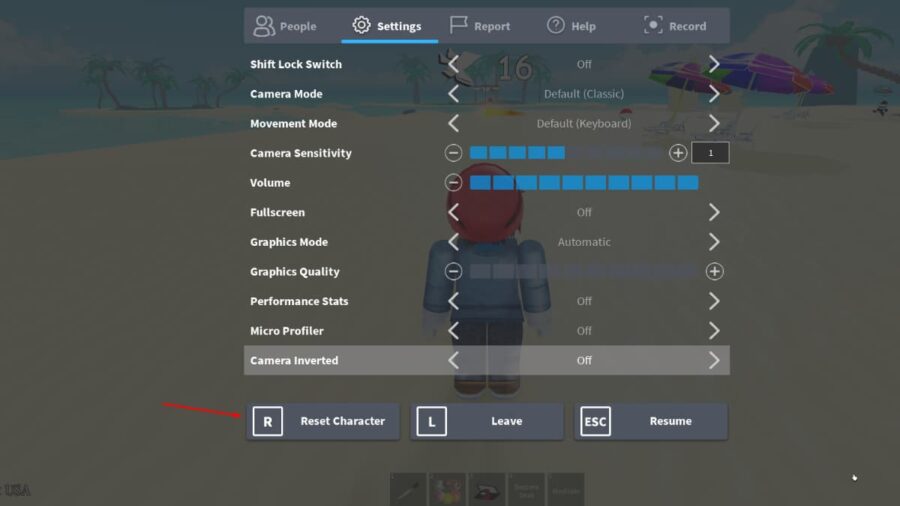Select the second hotbar item slot
The height and width of the screenshot is (506, 900).
tap(447, 490)
